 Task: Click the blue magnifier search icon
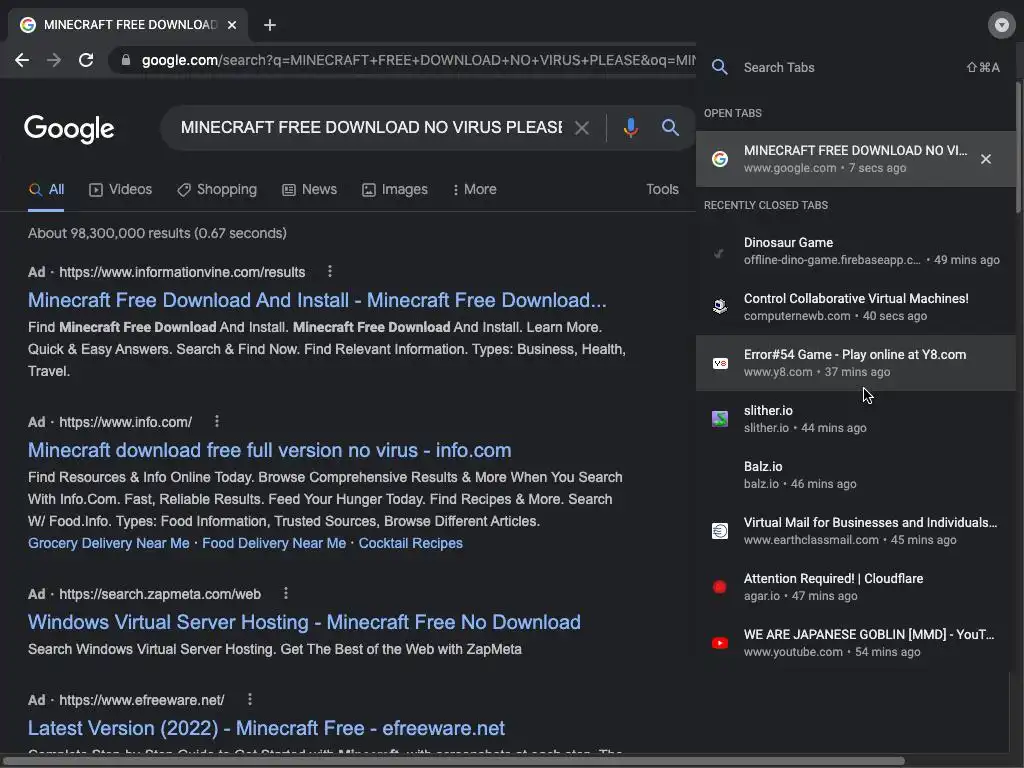pyautogui.click(x=670, y=127)
